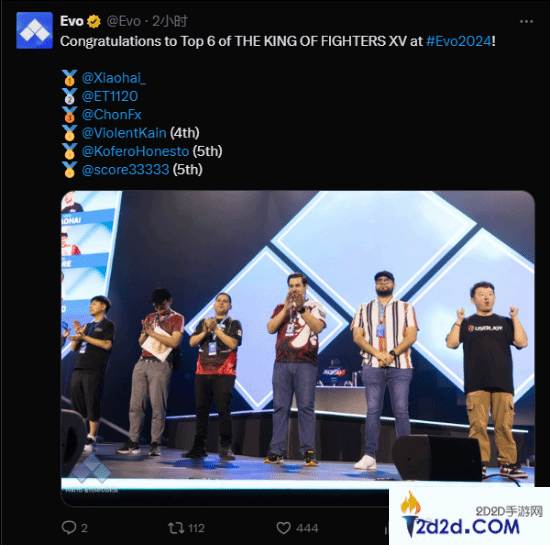The image size is (550, 545).
Task: Click the flame torch logo icon
Action: coord(410,513)
